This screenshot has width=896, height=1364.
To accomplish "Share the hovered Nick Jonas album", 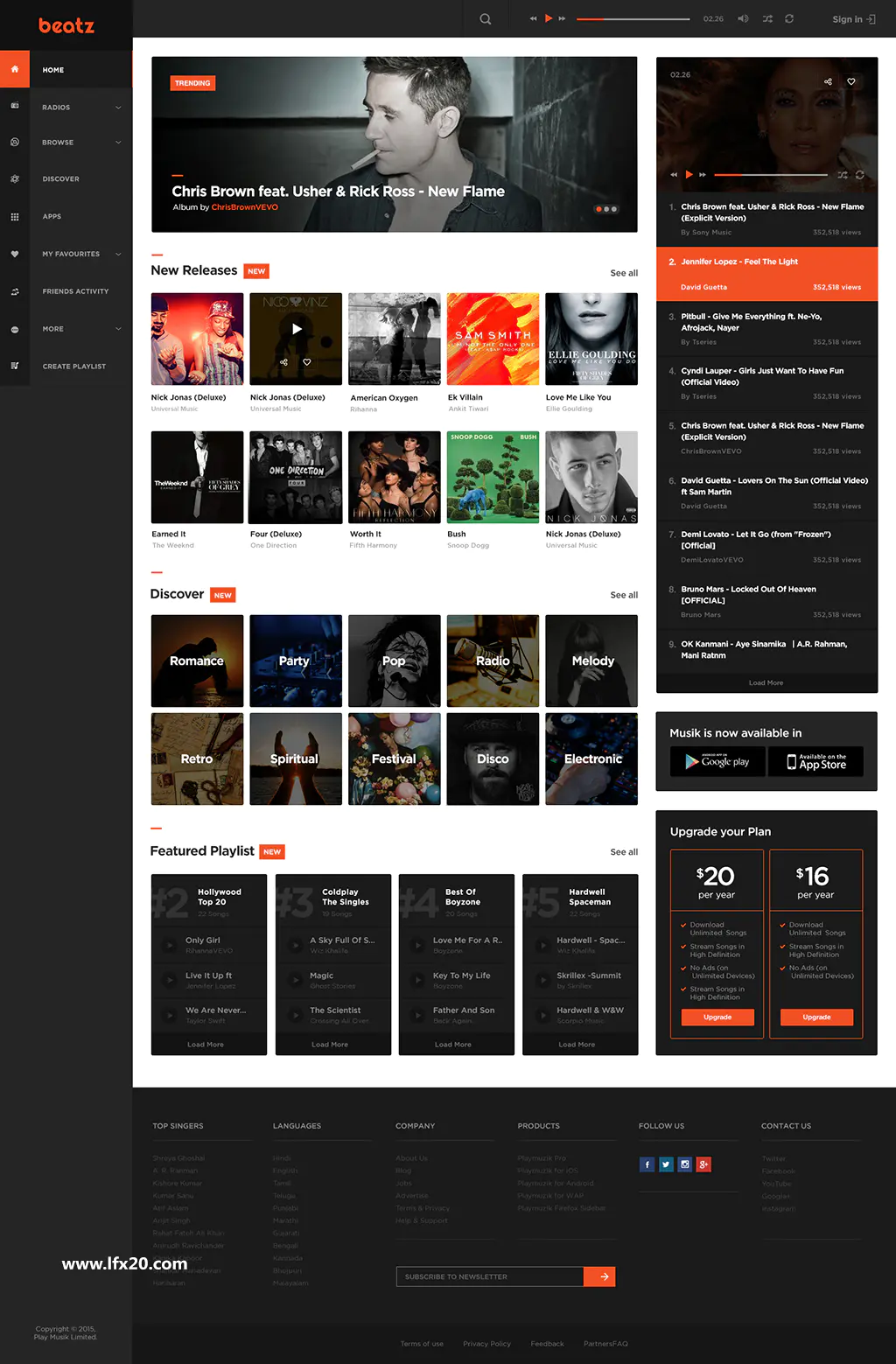I will coord(283,362).
